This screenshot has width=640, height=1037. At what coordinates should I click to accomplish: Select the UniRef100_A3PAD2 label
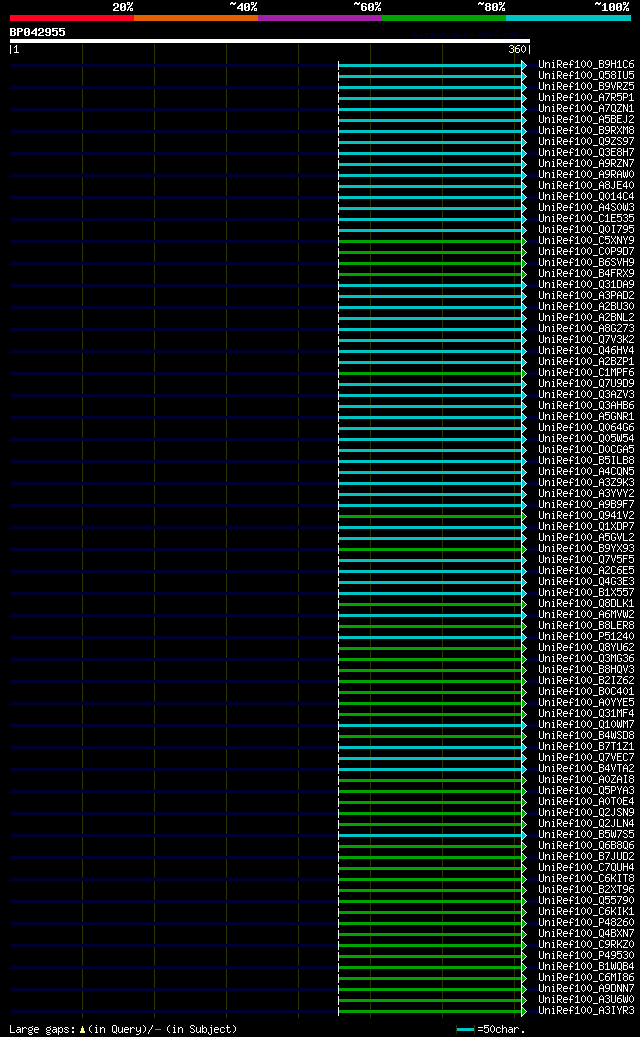coord(586,296)
